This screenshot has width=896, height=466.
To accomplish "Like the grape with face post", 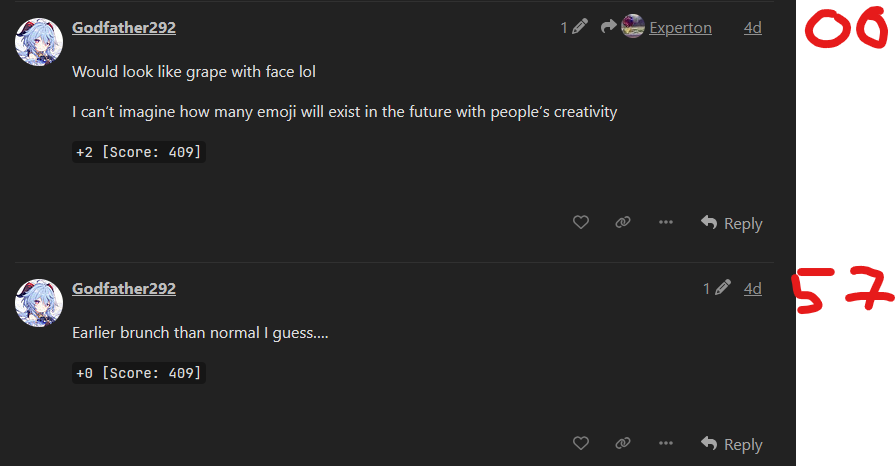I will 581,223.
